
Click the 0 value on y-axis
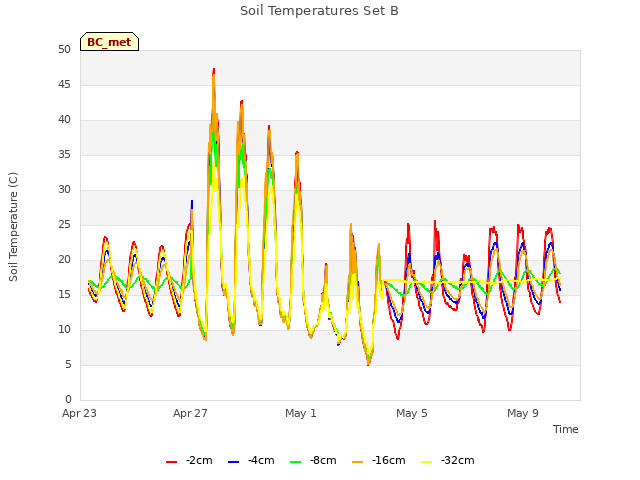[68, 399]
